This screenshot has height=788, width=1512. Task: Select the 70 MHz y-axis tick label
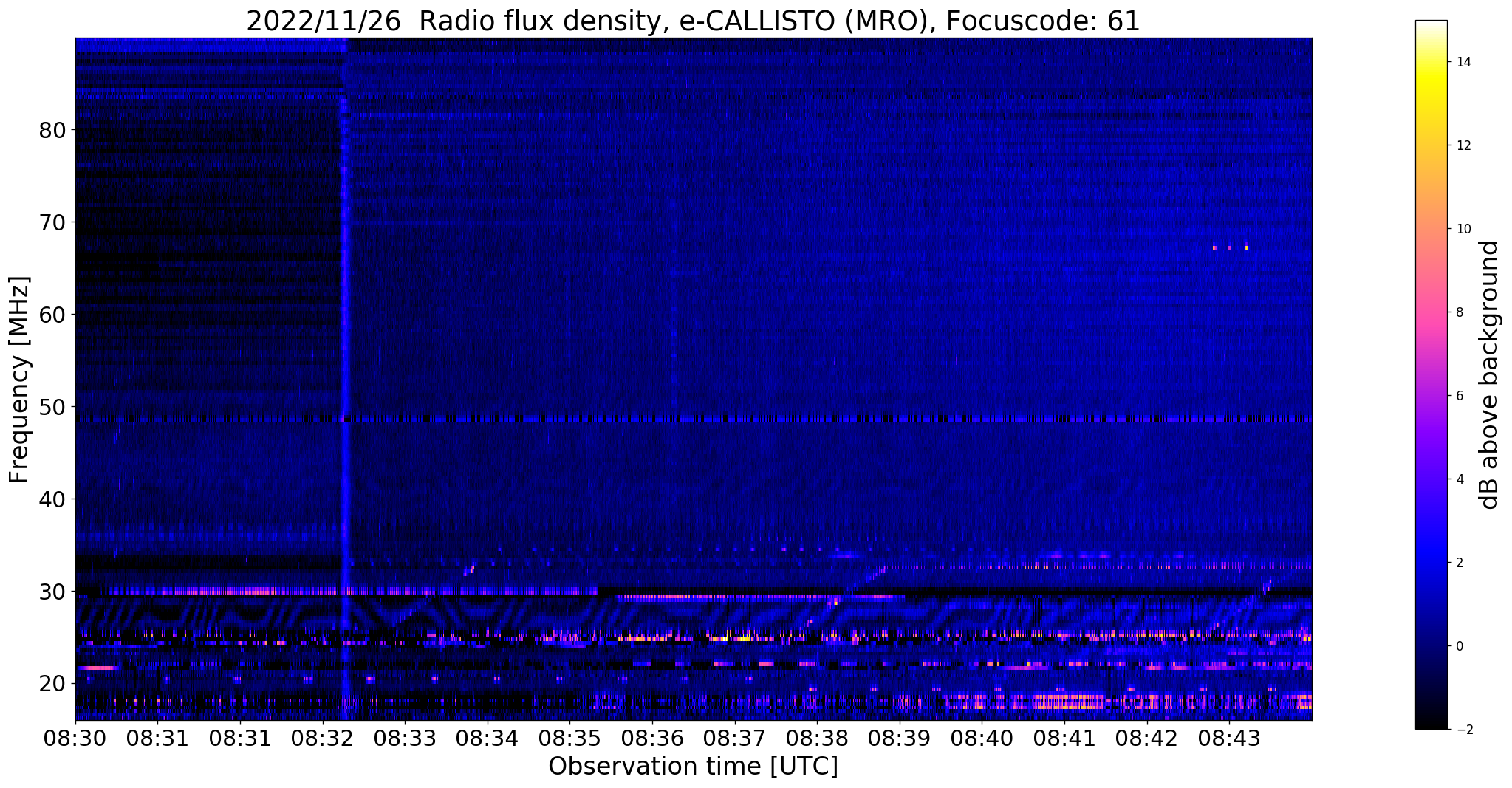[53, 222]
